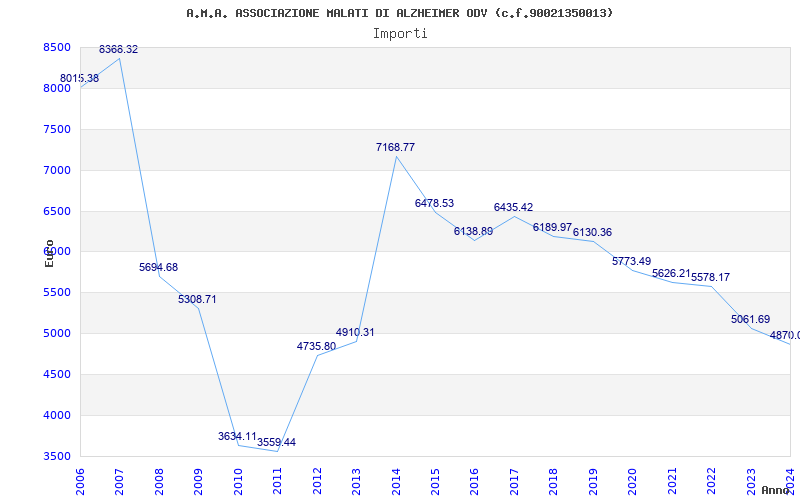Select the 5626.21 value label
Viewport: 800px width, 500px height.
(671, 273)
